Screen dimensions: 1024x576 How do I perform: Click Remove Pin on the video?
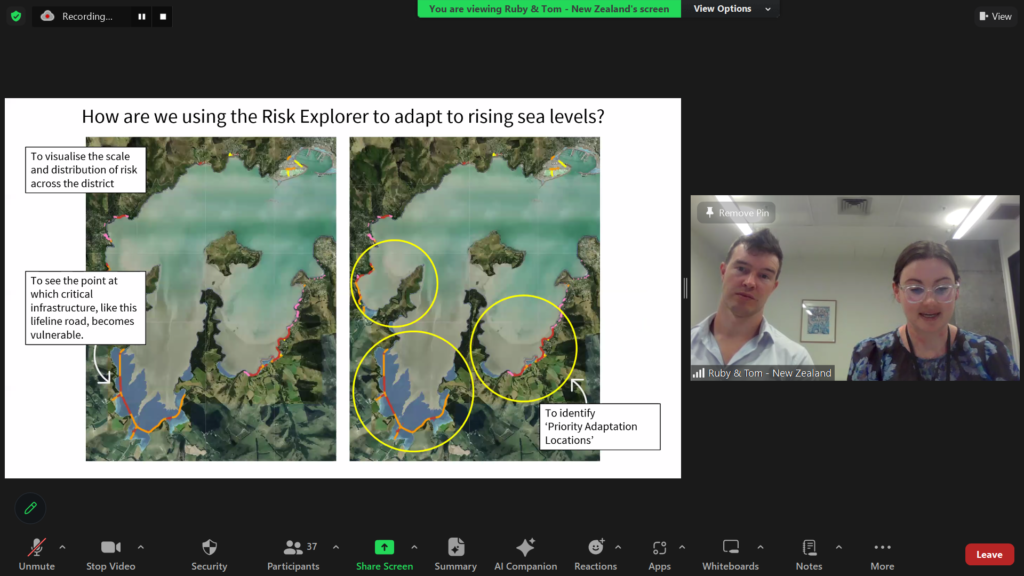[736, 213]
